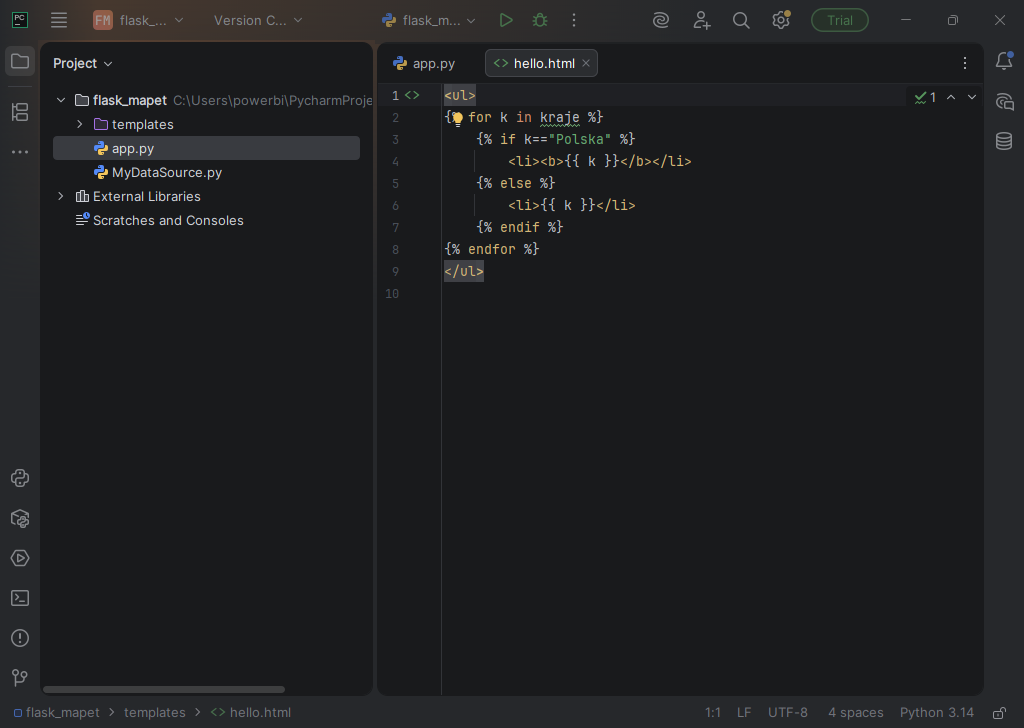Click line number 5 in gutter
Image resolution: width=1024 pixels, height=728 pixels.
395,183
